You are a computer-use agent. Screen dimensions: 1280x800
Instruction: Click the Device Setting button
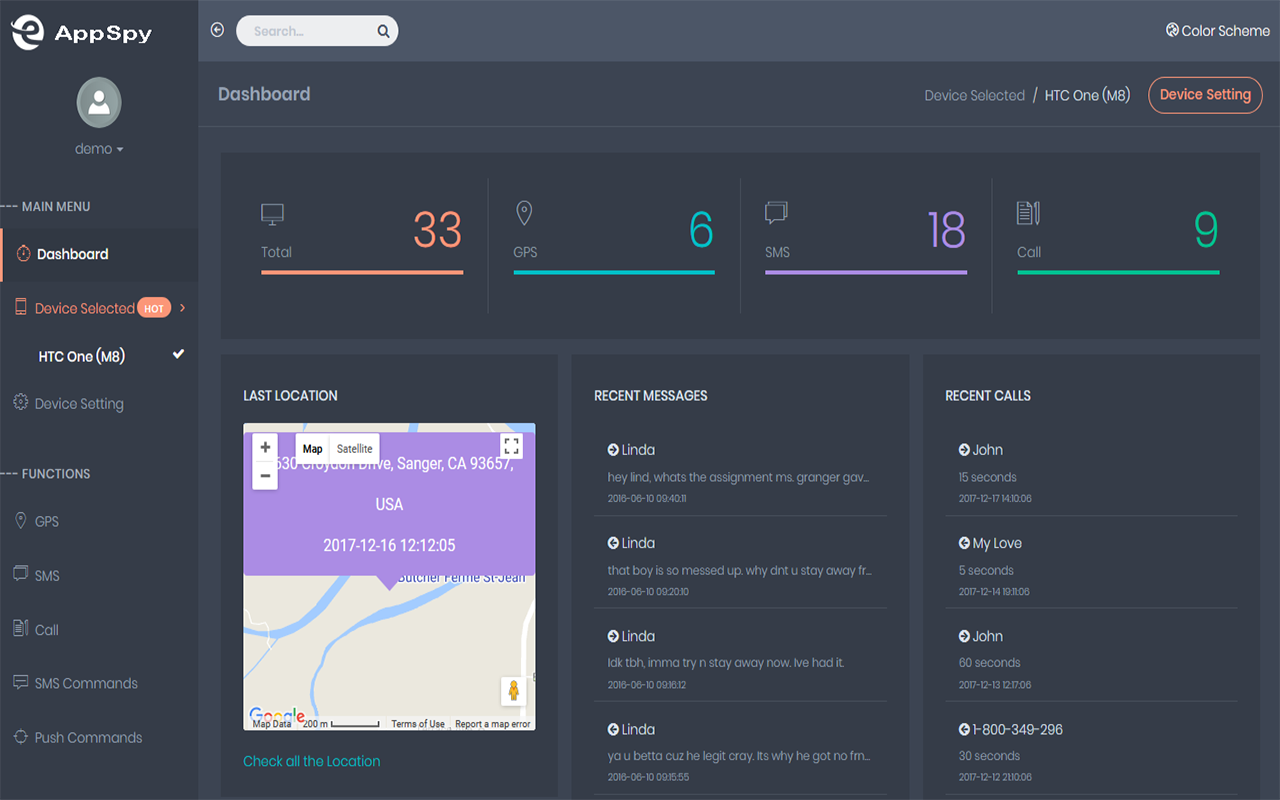1205,95
